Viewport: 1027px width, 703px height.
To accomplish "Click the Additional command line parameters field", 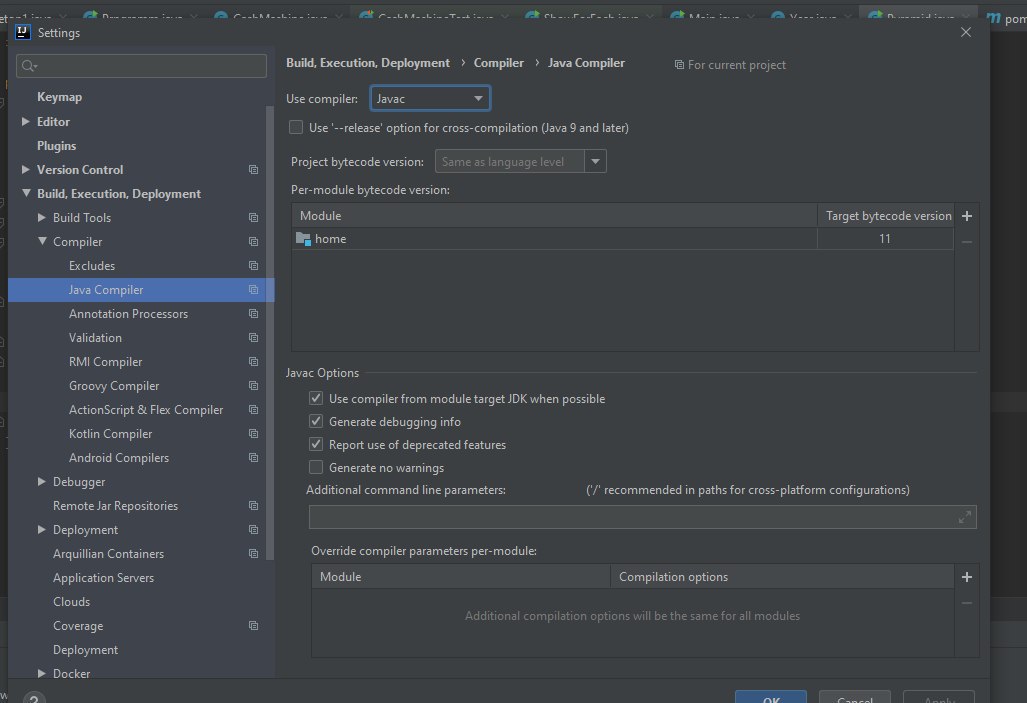I will (643, 517).
